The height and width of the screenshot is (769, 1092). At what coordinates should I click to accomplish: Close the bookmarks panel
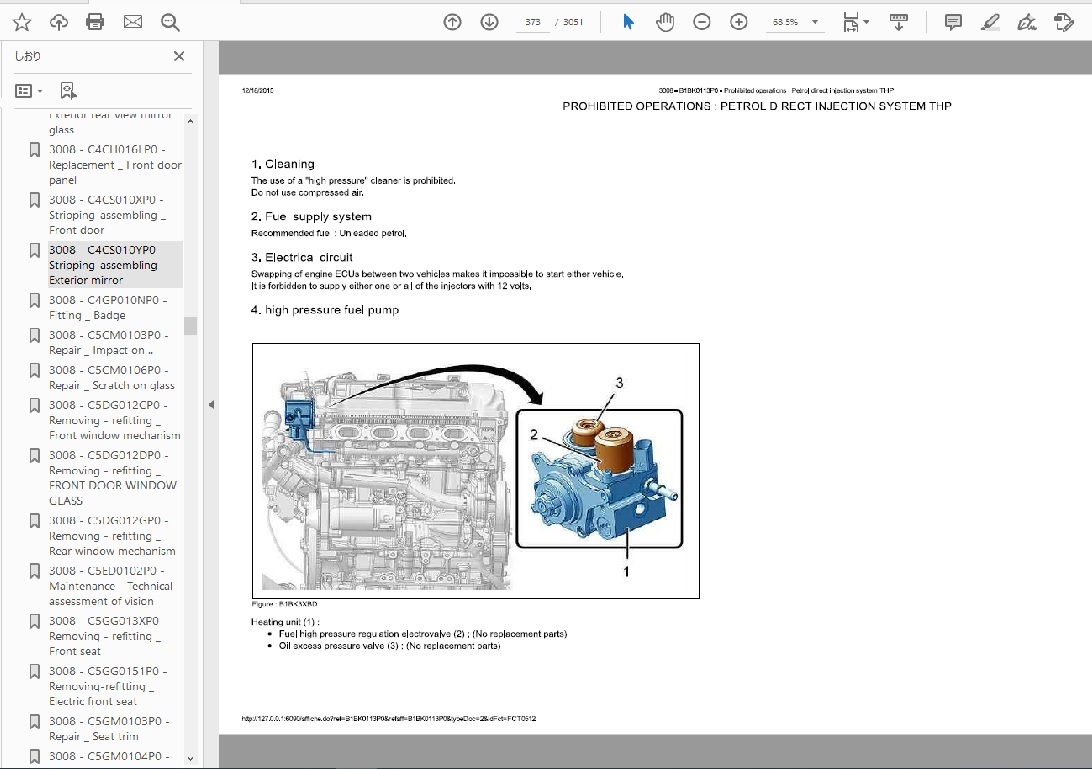[179, 56]
